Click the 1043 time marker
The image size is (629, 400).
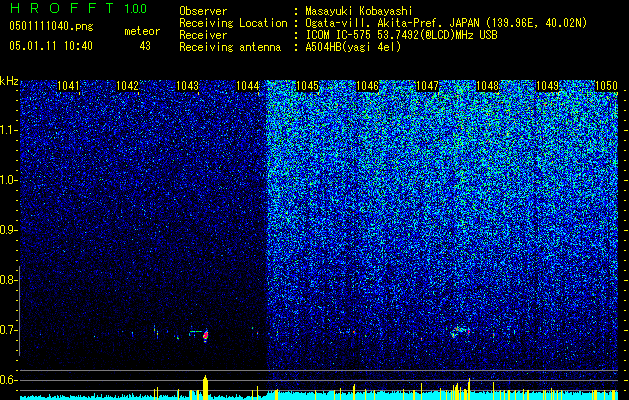tap(187, 86)
